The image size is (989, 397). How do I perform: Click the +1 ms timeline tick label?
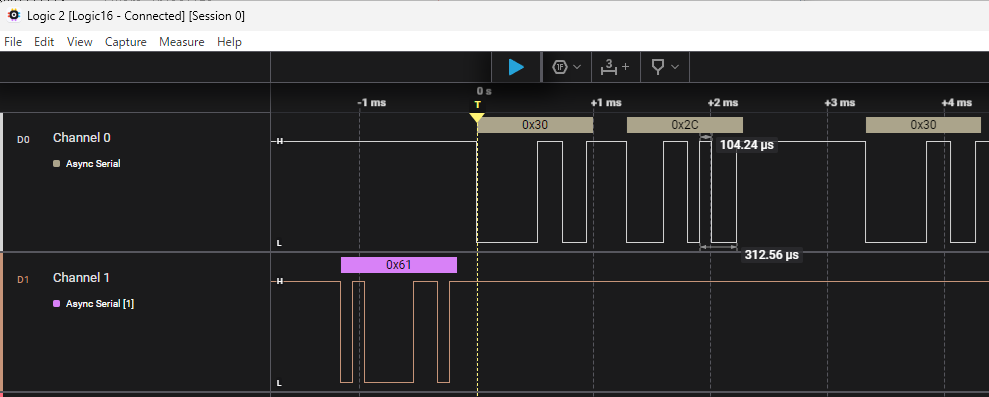coord(606,102)
